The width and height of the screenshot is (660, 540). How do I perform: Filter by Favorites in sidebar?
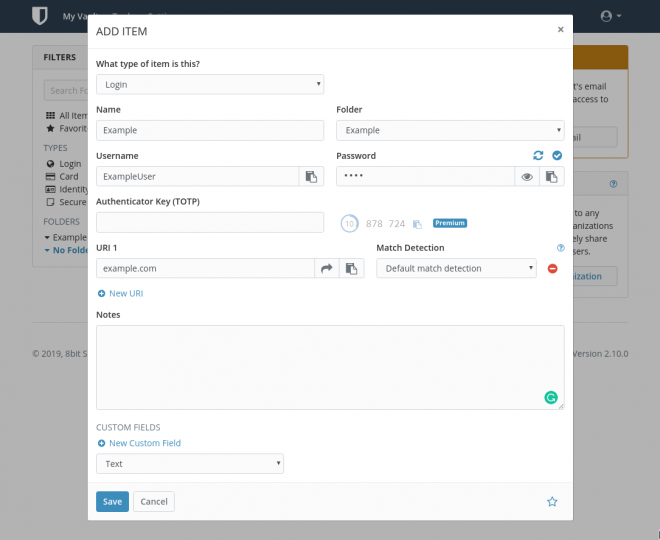click(67, 128)
